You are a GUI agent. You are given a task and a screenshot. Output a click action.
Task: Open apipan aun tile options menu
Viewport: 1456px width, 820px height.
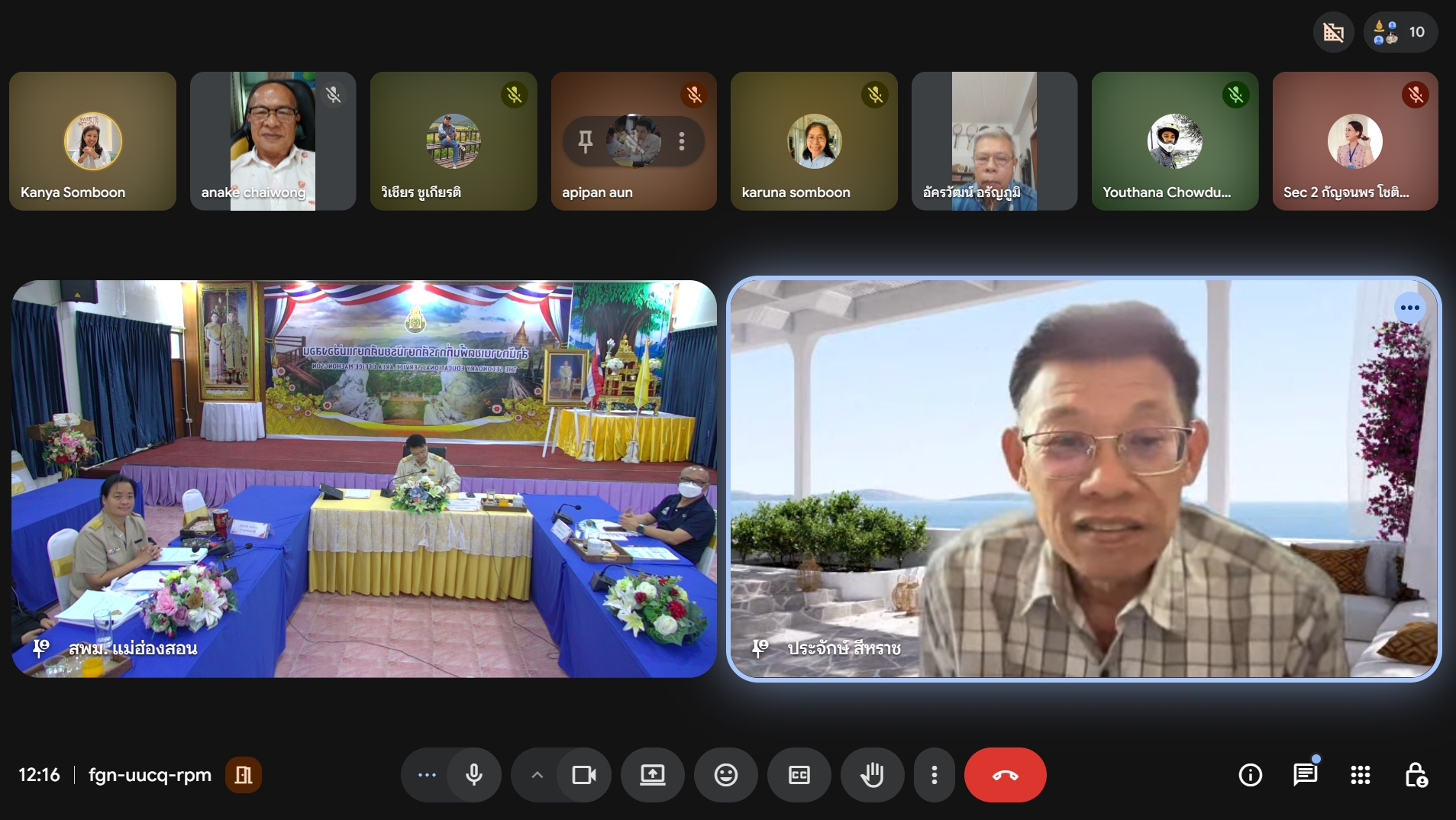(682, 141)
